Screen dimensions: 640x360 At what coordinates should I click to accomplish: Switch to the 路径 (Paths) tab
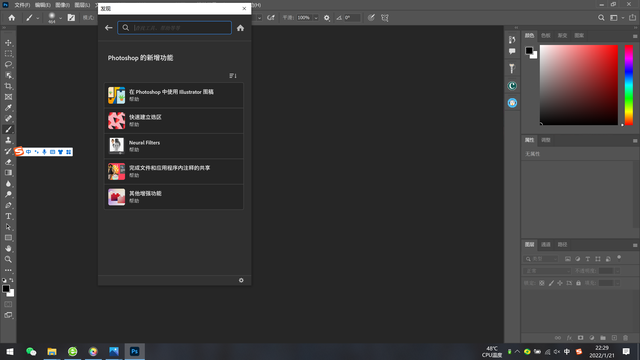tap(562, 244)
